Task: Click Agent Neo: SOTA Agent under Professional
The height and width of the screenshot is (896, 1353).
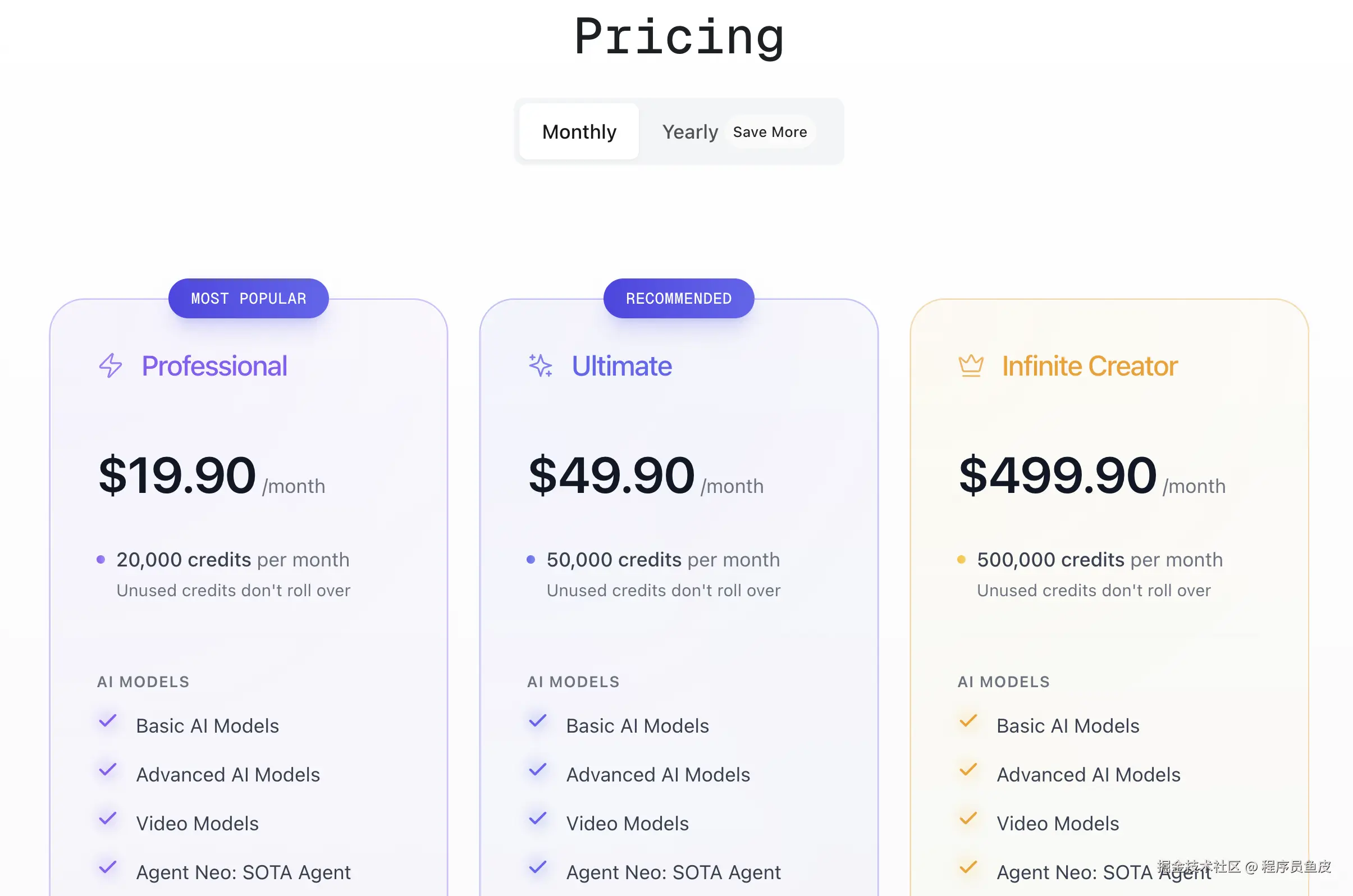Action: click(244, 872)
